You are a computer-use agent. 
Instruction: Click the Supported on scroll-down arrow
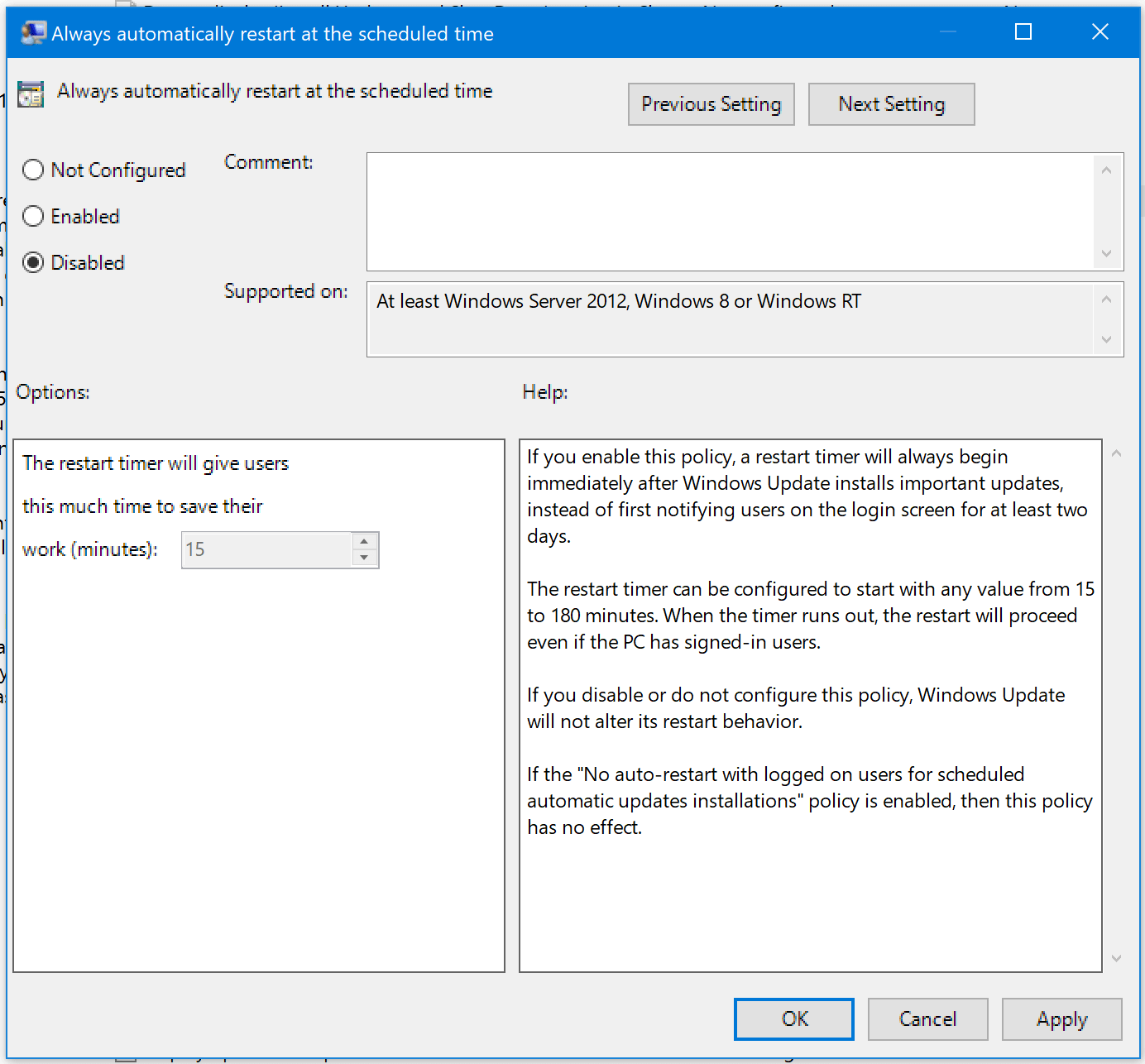pyautogui.click(x=1107, y=339)
